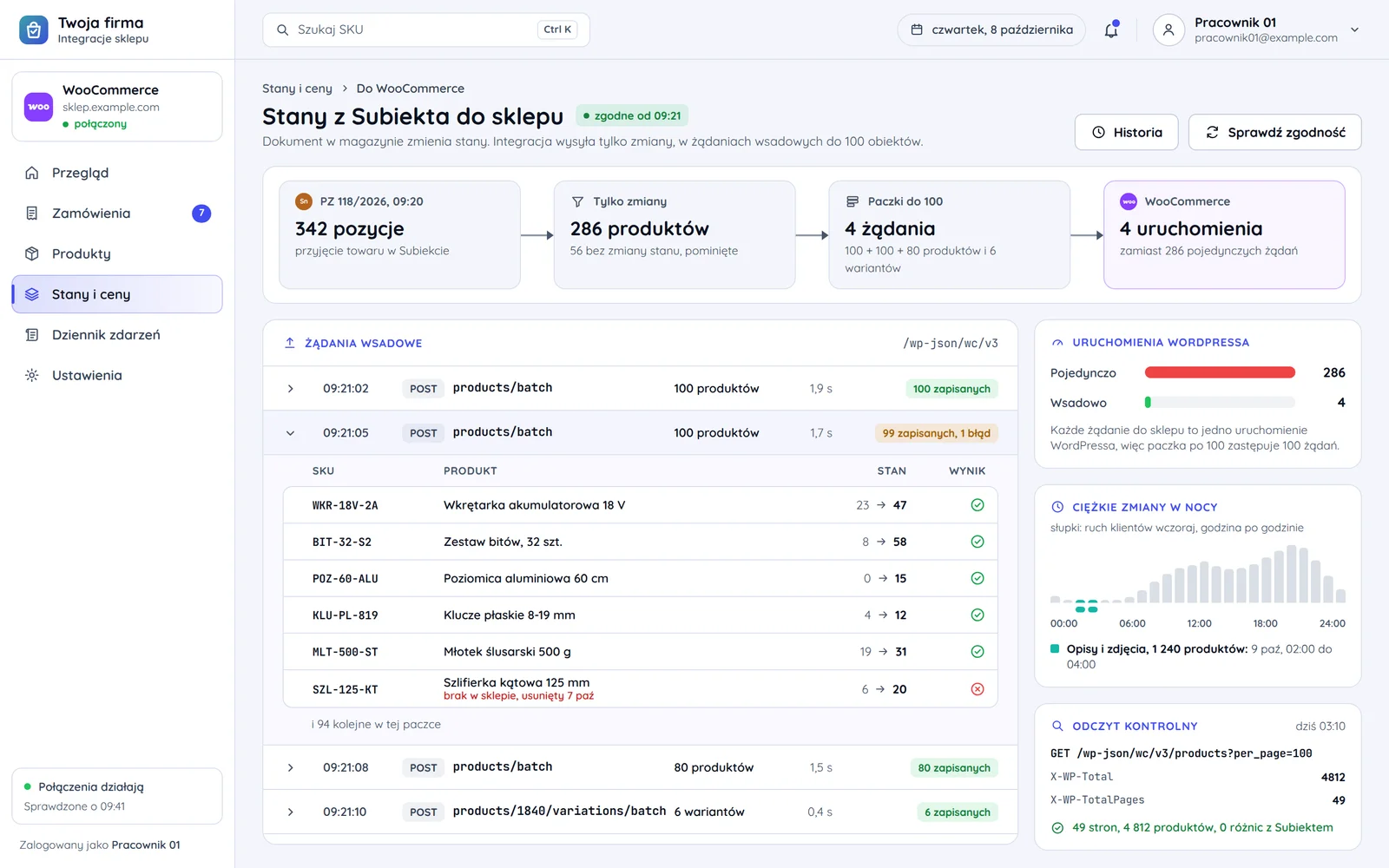Open Dziennik zdarzeń in the sidebar
The image size is (1389, 868).
point(117,335)
